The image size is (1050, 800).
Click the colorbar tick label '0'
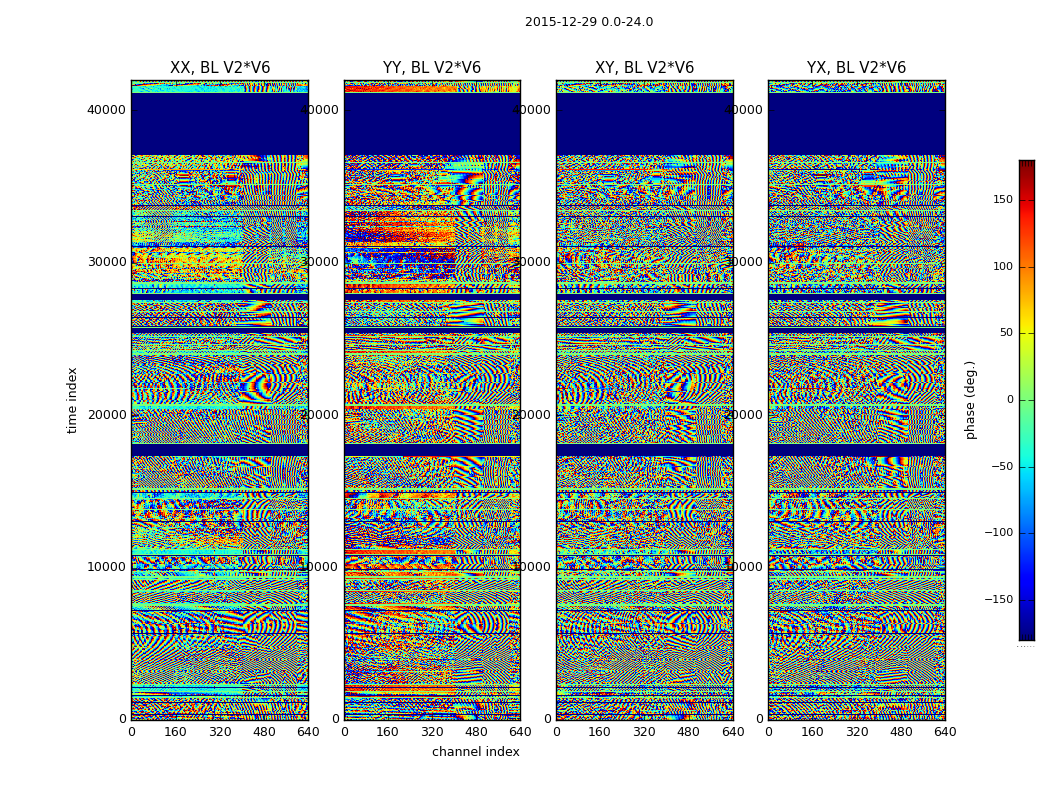[x=1010, y=400]
